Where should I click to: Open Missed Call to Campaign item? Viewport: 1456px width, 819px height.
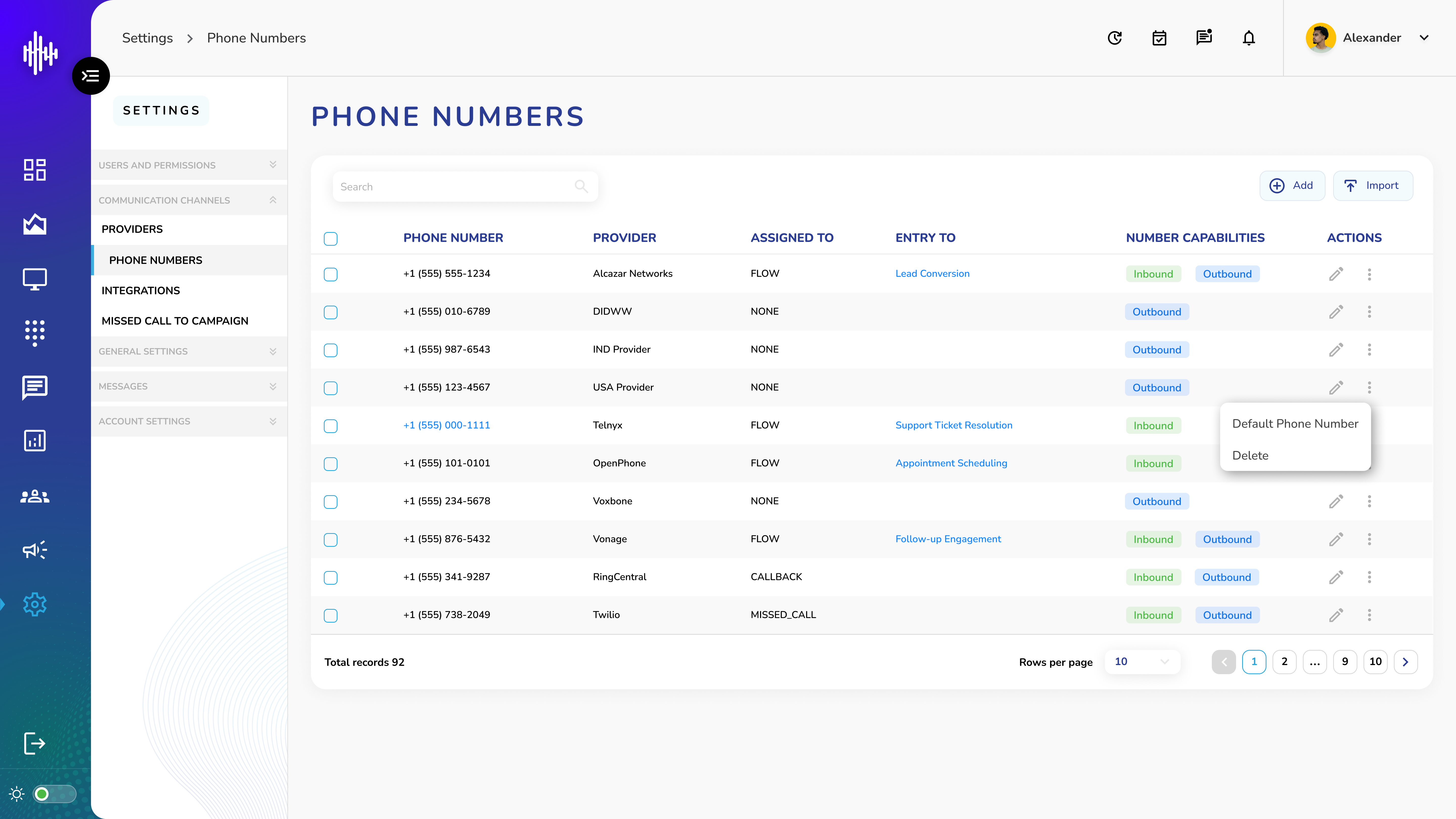click(175, 321)
